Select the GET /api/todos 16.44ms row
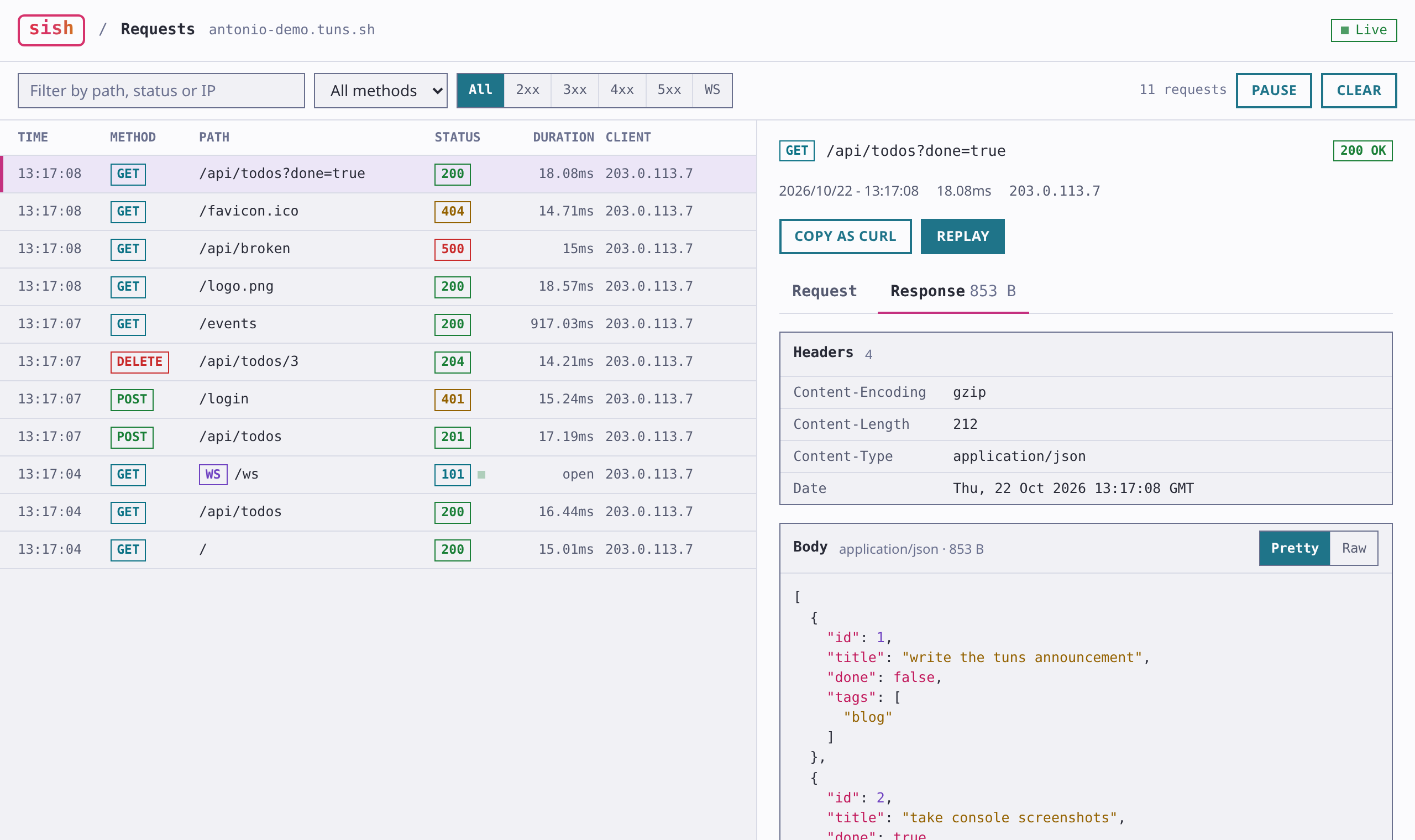1415x840 pixels. pos(378,512)
